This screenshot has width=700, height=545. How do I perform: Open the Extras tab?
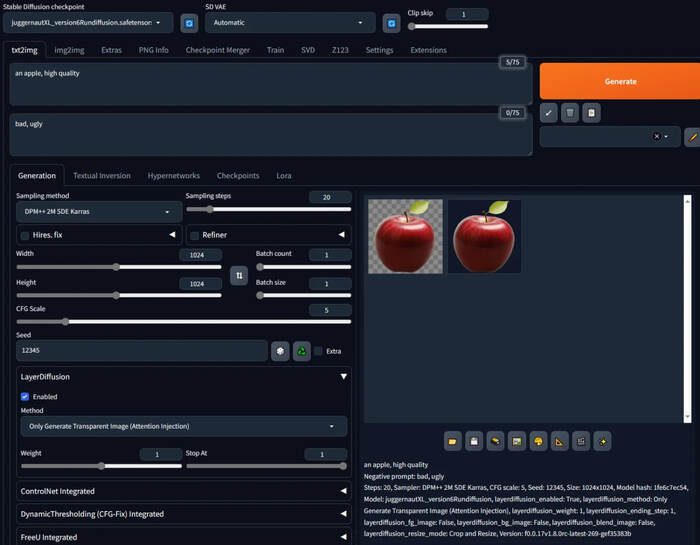[111, 50]
